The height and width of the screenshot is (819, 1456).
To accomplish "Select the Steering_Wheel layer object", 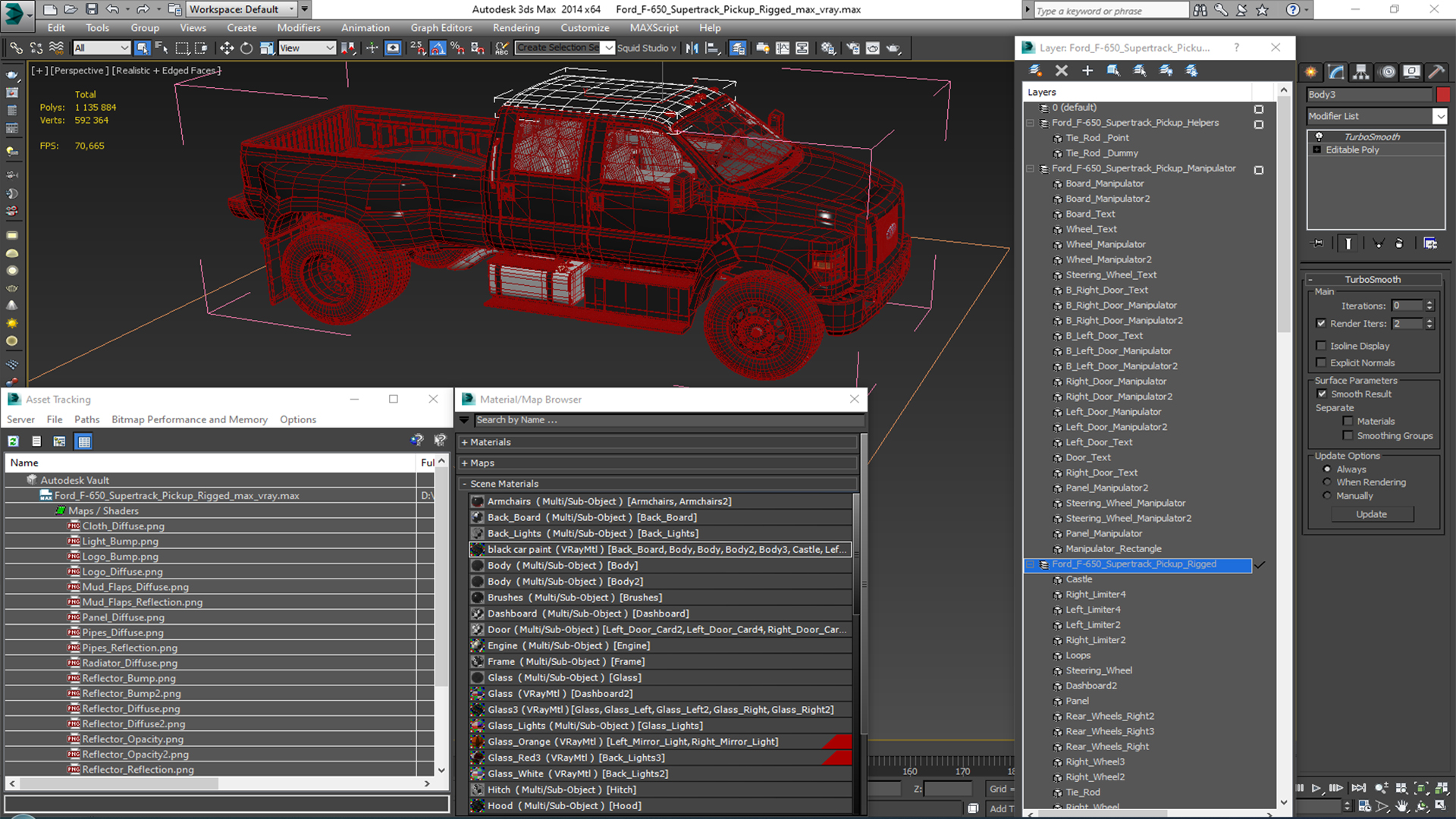I will 1098,670.
